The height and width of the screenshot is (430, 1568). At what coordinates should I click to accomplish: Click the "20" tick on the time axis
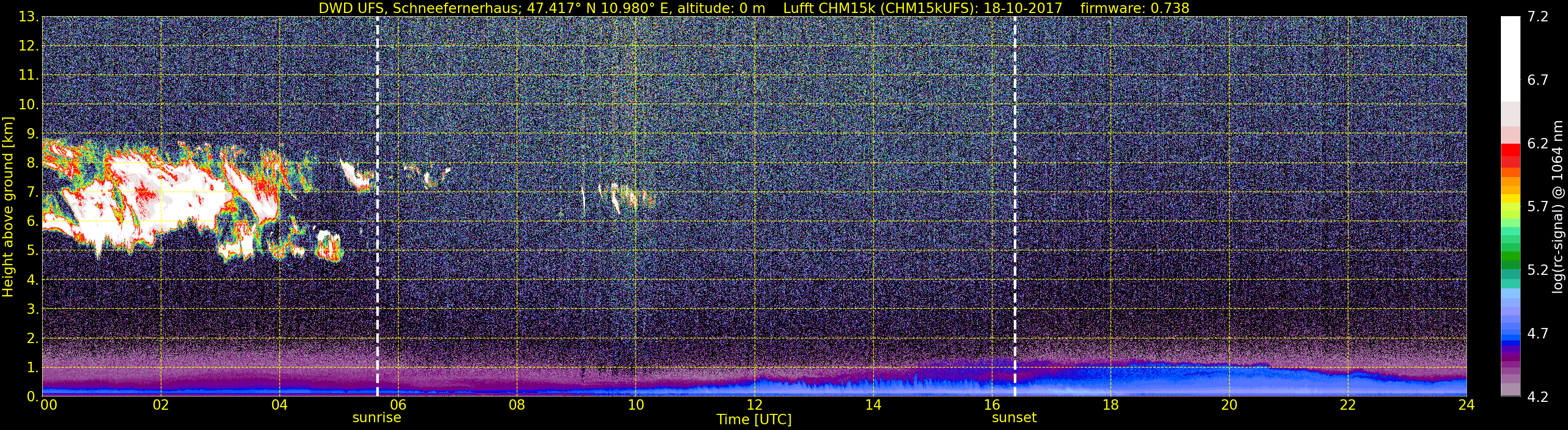tap(1229, 405)
